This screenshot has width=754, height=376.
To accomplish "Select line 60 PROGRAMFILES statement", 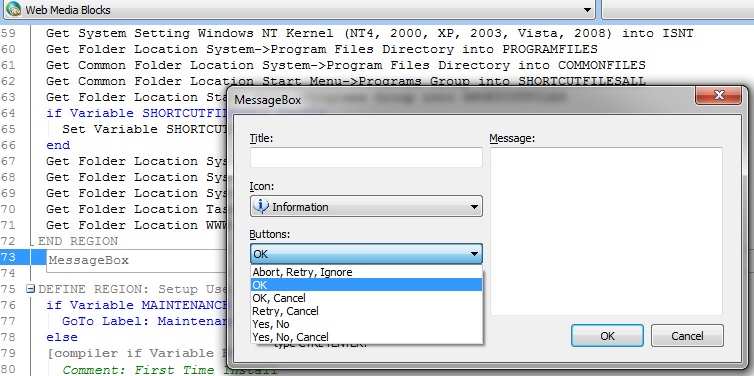I will tap(322, 49).
